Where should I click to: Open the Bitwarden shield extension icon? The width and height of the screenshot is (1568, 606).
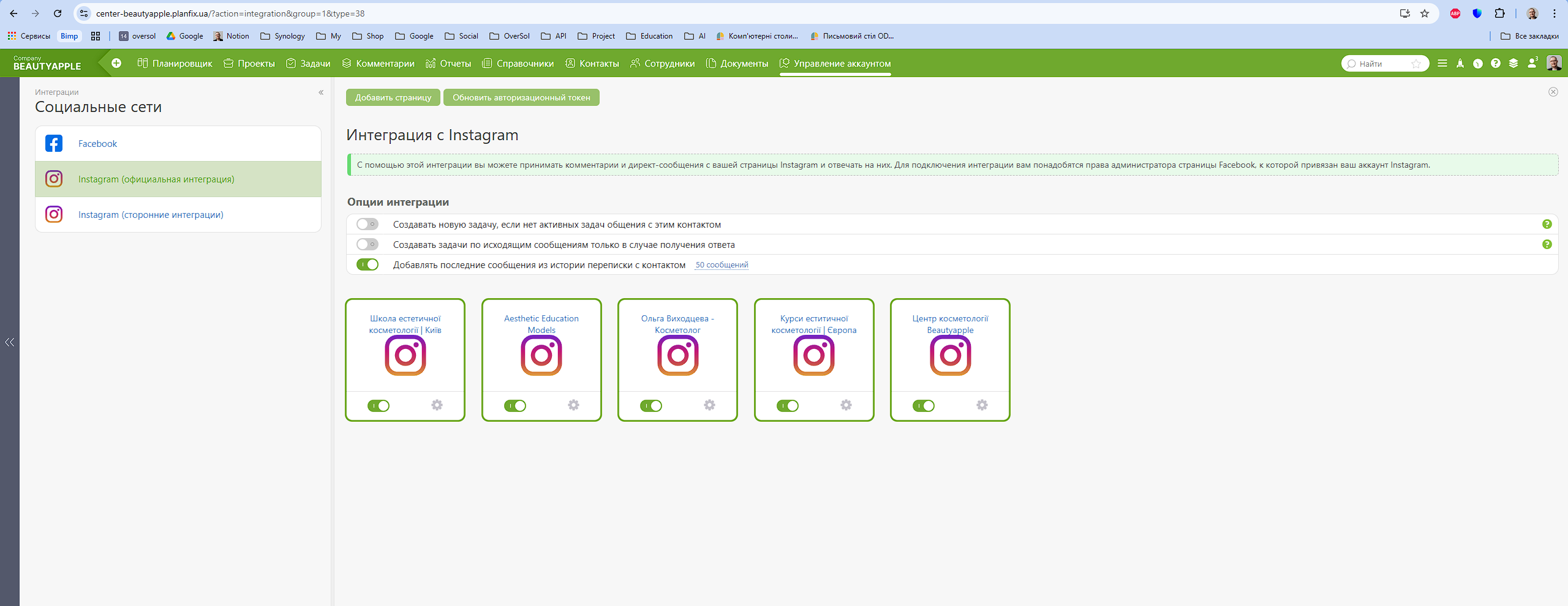pyautogui.click(x=1477, y=13)
